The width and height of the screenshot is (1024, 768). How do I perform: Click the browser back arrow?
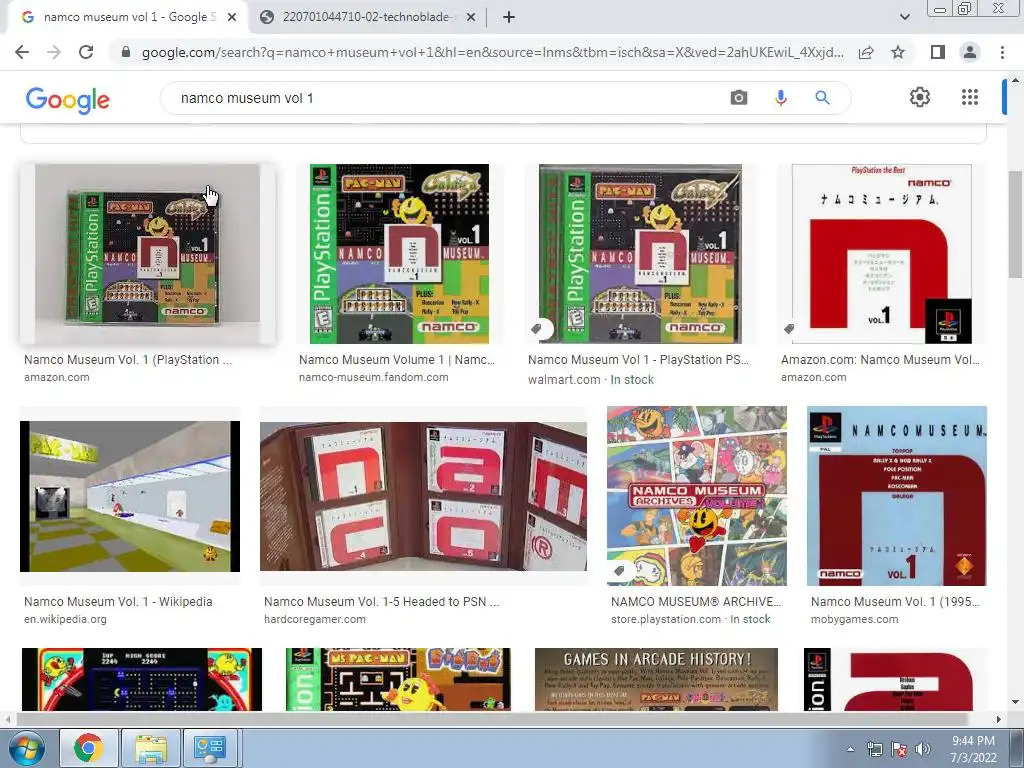tap(22, 52)
